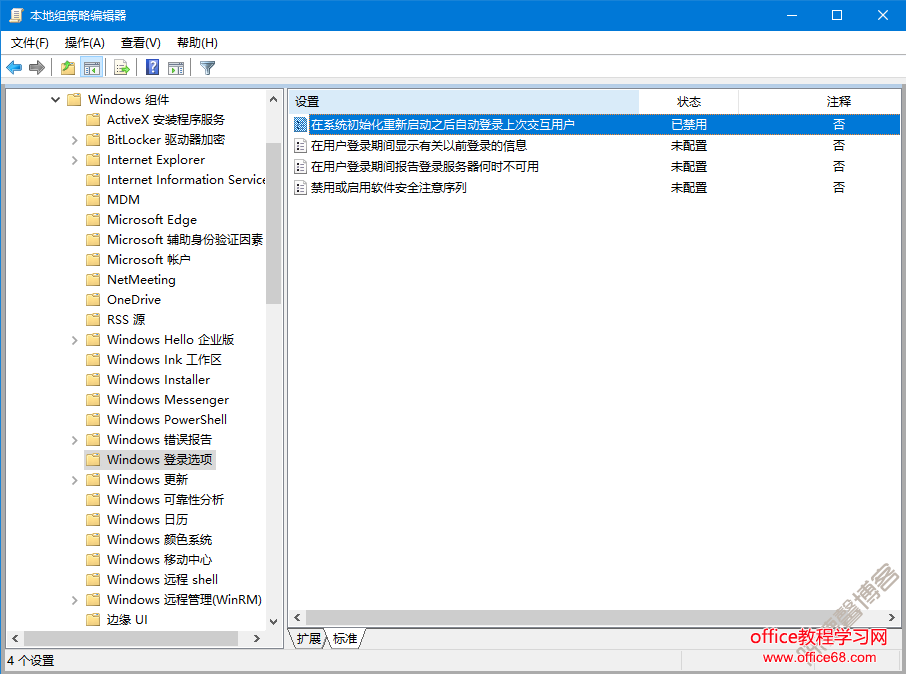Open Help using the question mark toolbar icon
The height and width of the screenshot is (674, 906).
point(150,67)
